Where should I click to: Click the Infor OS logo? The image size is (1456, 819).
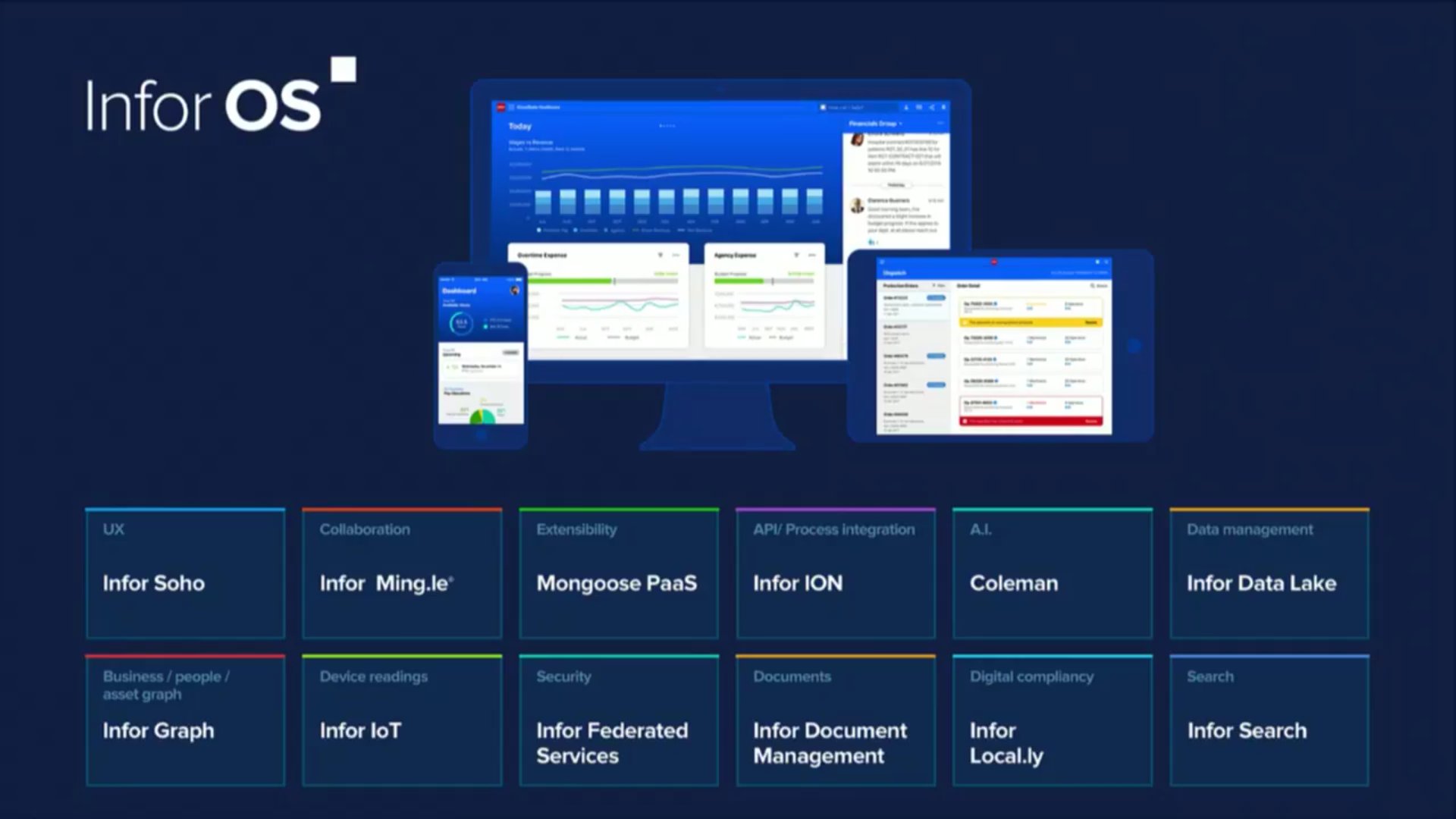[221, 96]
